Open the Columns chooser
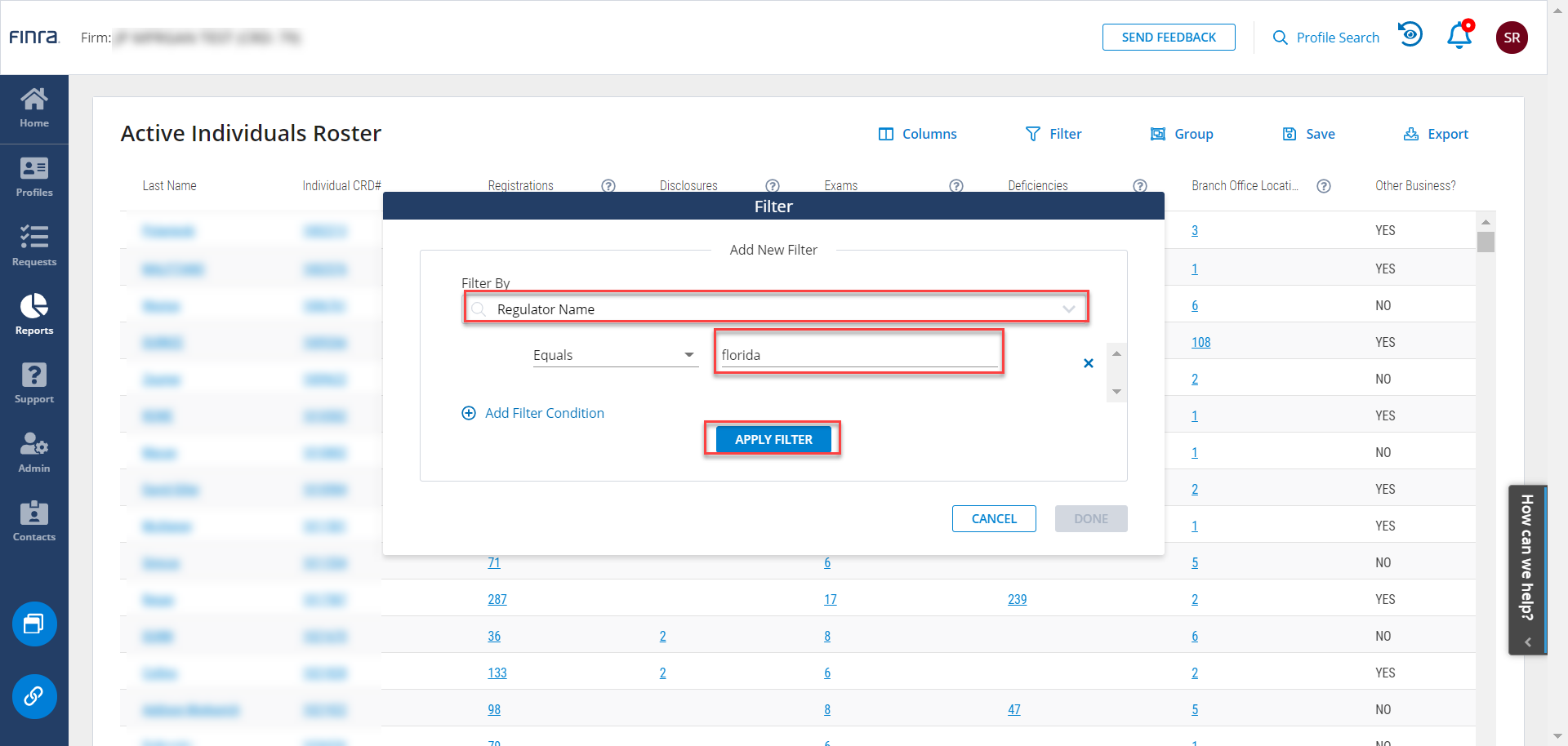 (917, 134)
